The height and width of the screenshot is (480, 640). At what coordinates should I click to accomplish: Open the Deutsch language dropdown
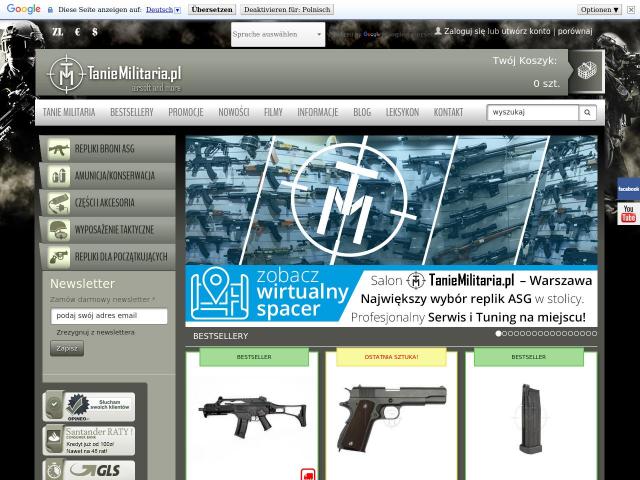[163, 9]
